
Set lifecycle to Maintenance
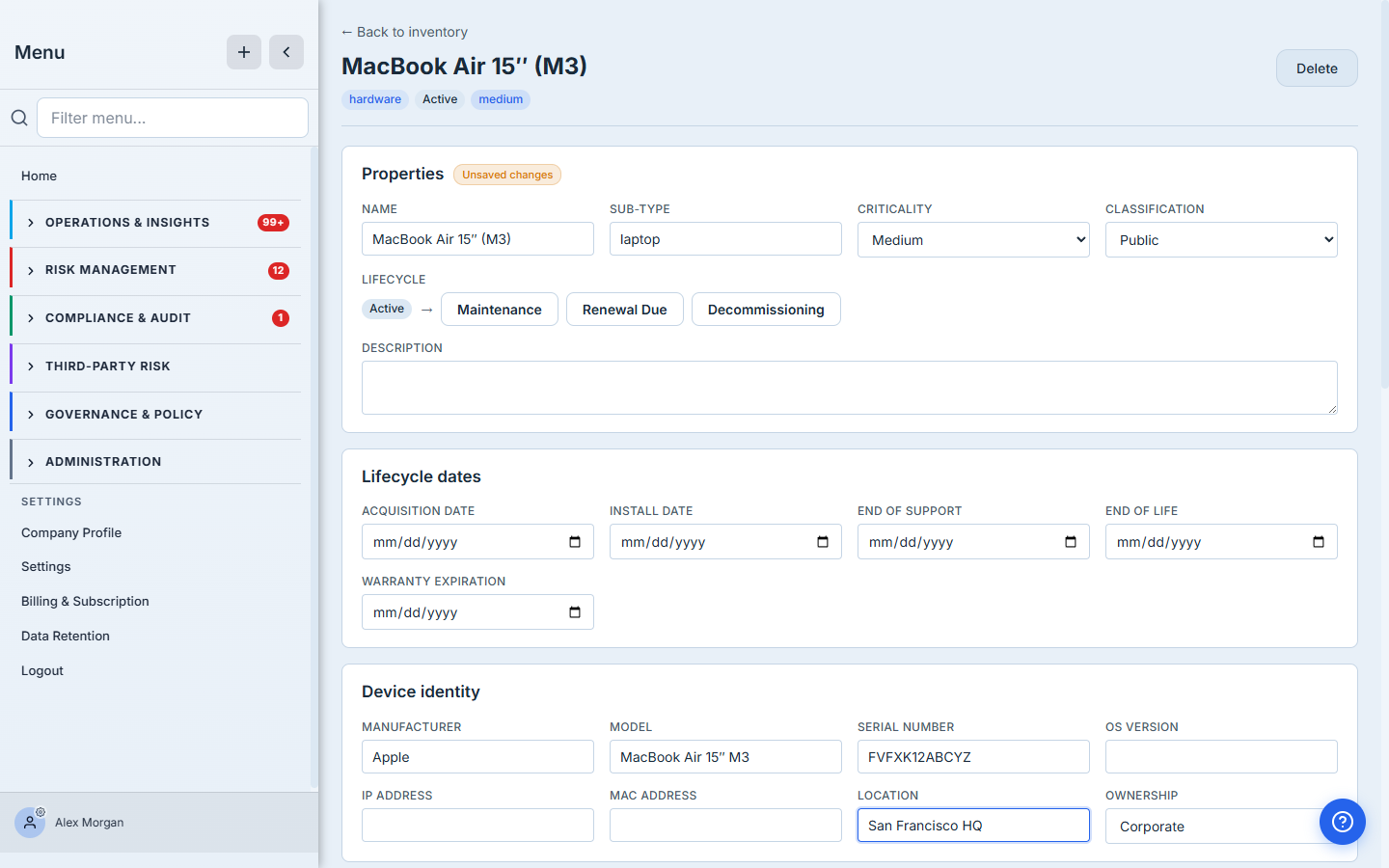pyautogui.click(x=500, y=310)
